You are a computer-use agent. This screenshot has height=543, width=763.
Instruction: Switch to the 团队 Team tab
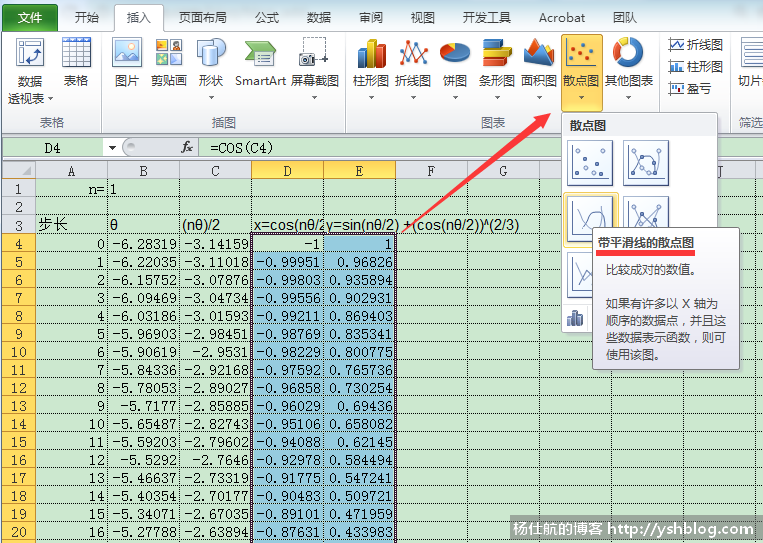(x=625, y=18)
